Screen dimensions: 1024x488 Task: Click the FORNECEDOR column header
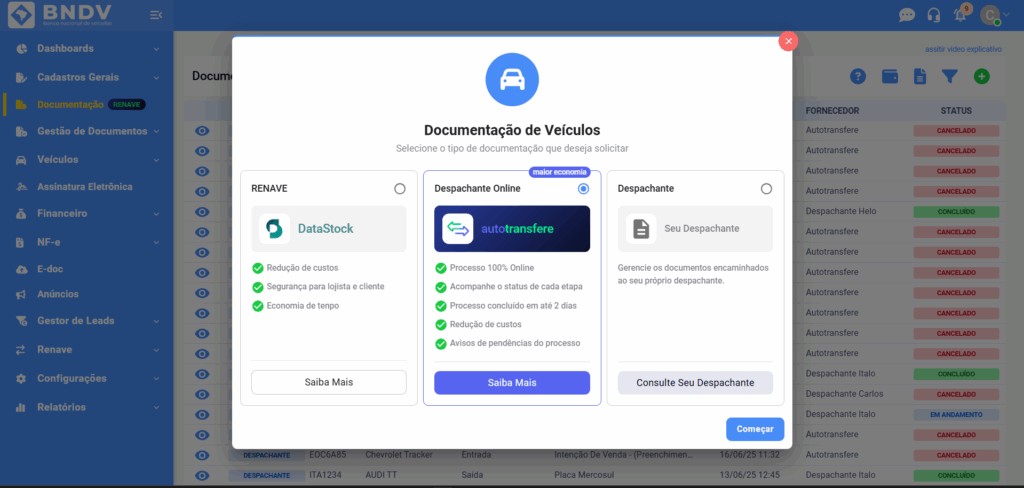pyautogui.click(x=832, y=111)
